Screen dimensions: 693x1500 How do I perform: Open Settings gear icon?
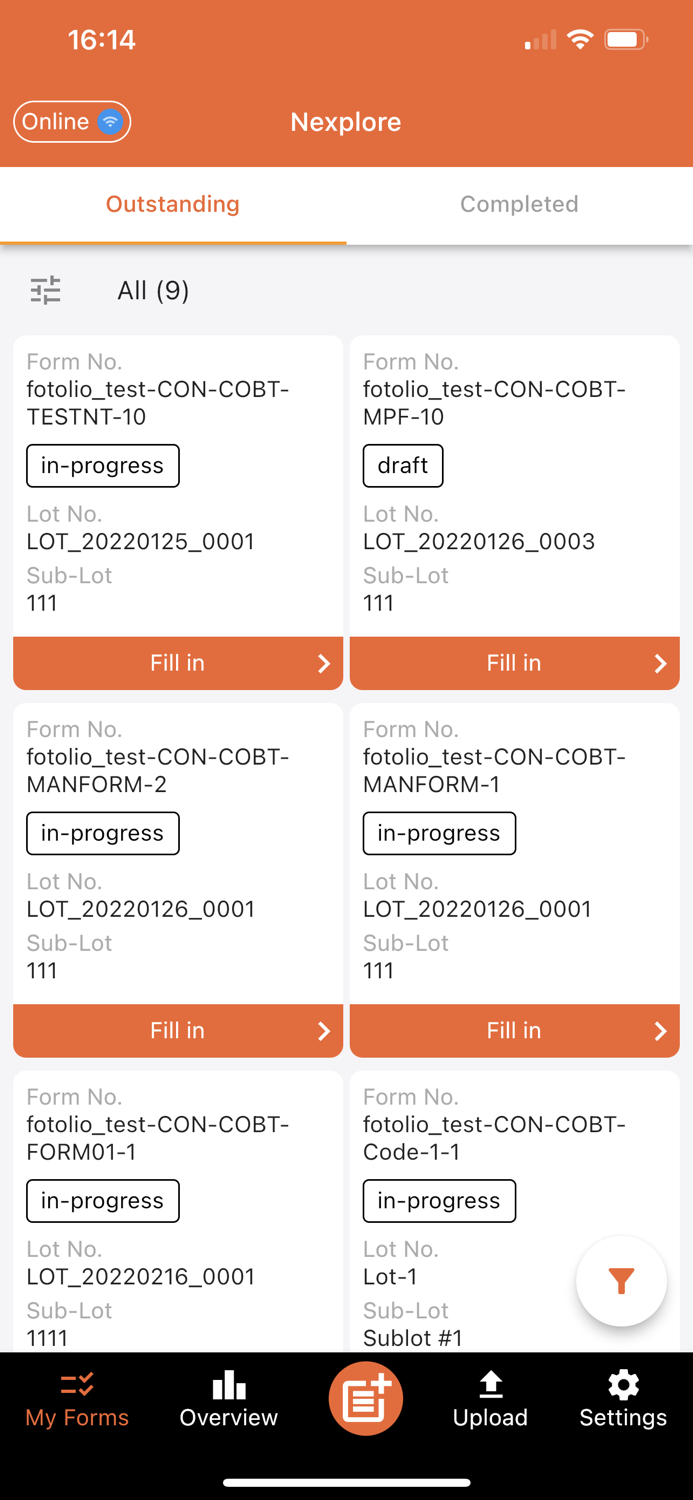(622, 1385)
